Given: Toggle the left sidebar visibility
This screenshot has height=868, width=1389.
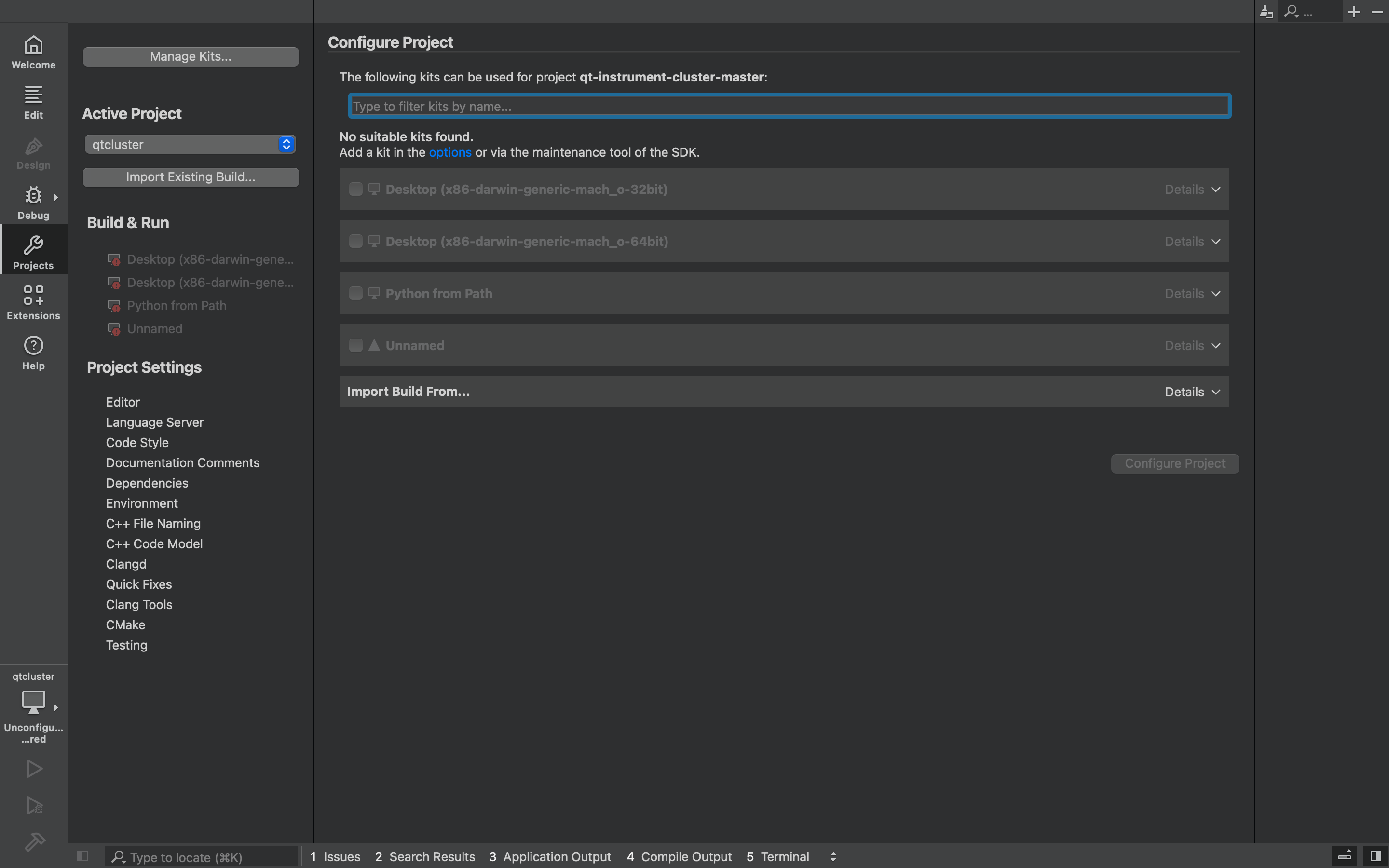Looking at the screenshot, I should [82, 856].
